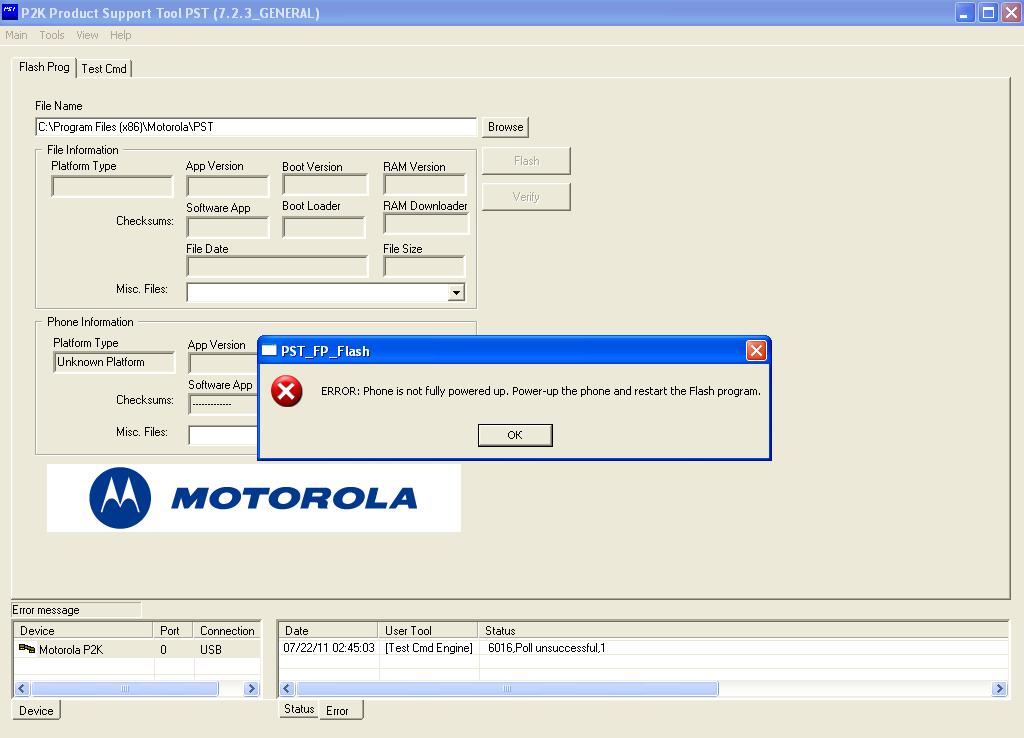Close the PST_FP_Flash error dialog
Image resolution: width=1024 pixels, height=738 pixels.
click(x=756, y=351)
